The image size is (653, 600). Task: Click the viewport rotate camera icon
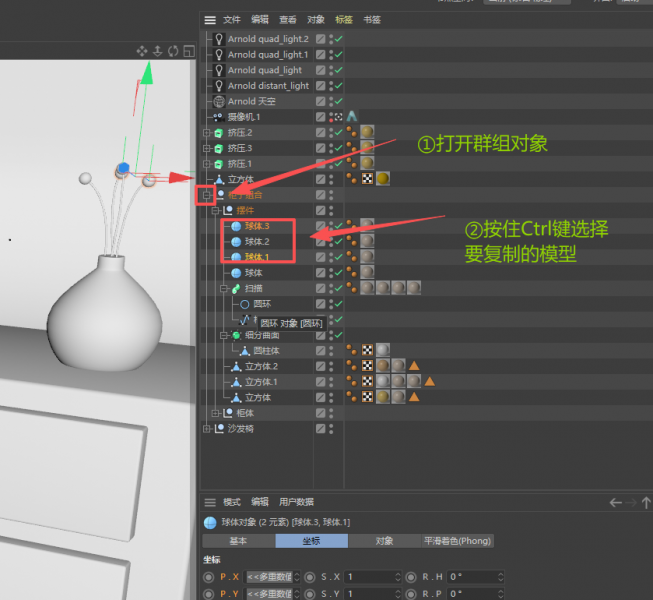[x=173, y=51]
